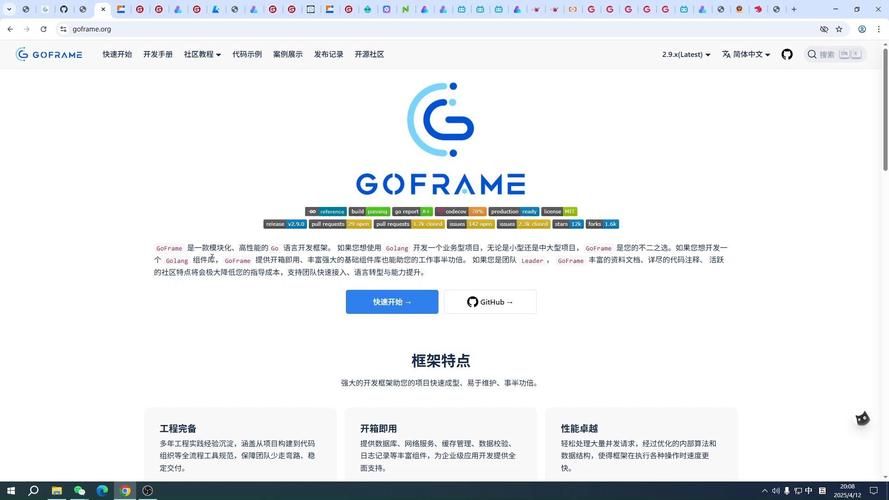Click the pull requests open badge

(340, 224)
